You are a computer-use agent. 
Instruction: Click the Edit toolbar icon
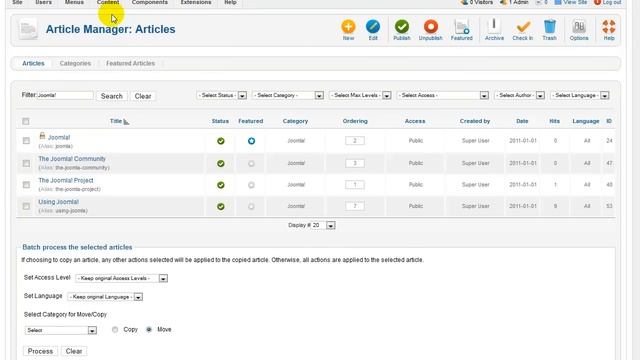(x=373, y=30)
